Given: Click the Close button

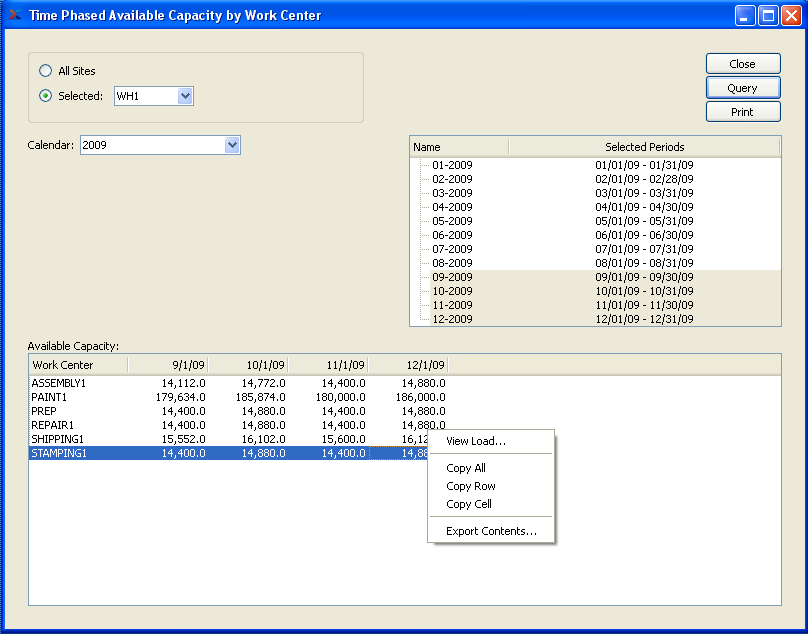Looking at the screenshot, I should 742,64.
